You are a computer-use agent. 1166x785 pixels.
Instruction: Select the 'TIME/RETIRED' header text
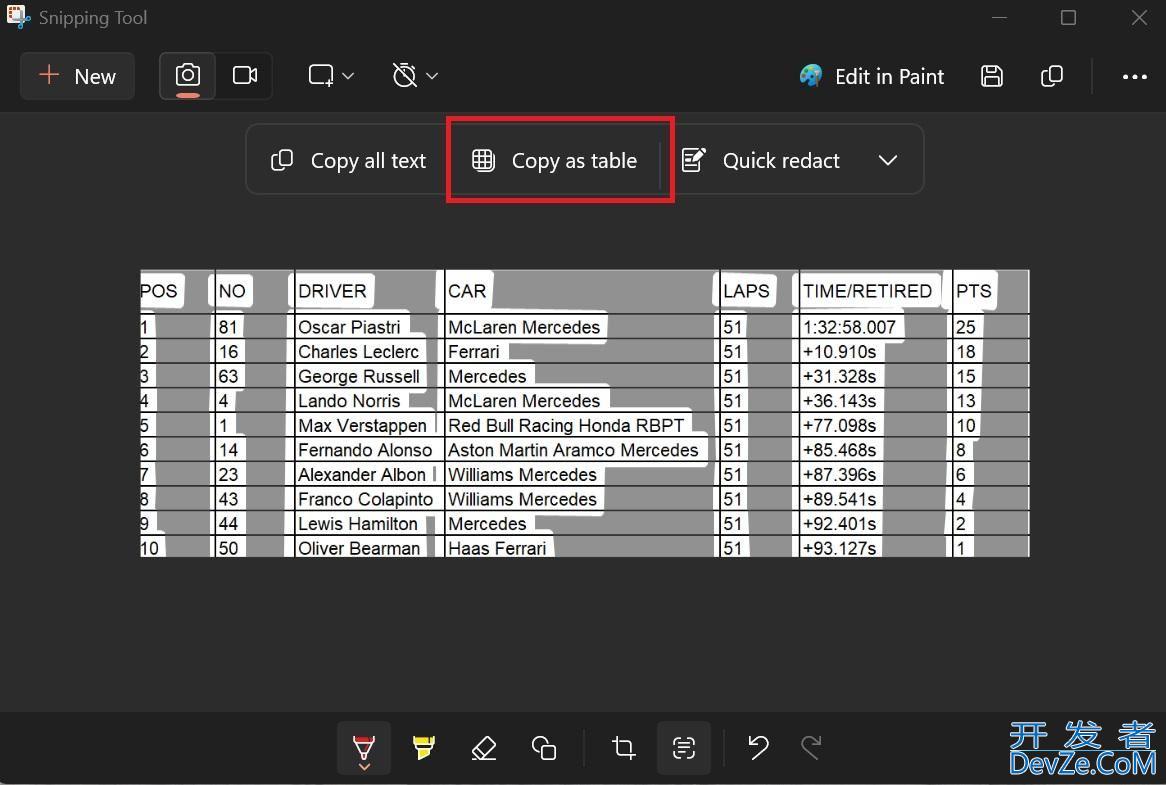pyautogui.click(x=867, y=291)
